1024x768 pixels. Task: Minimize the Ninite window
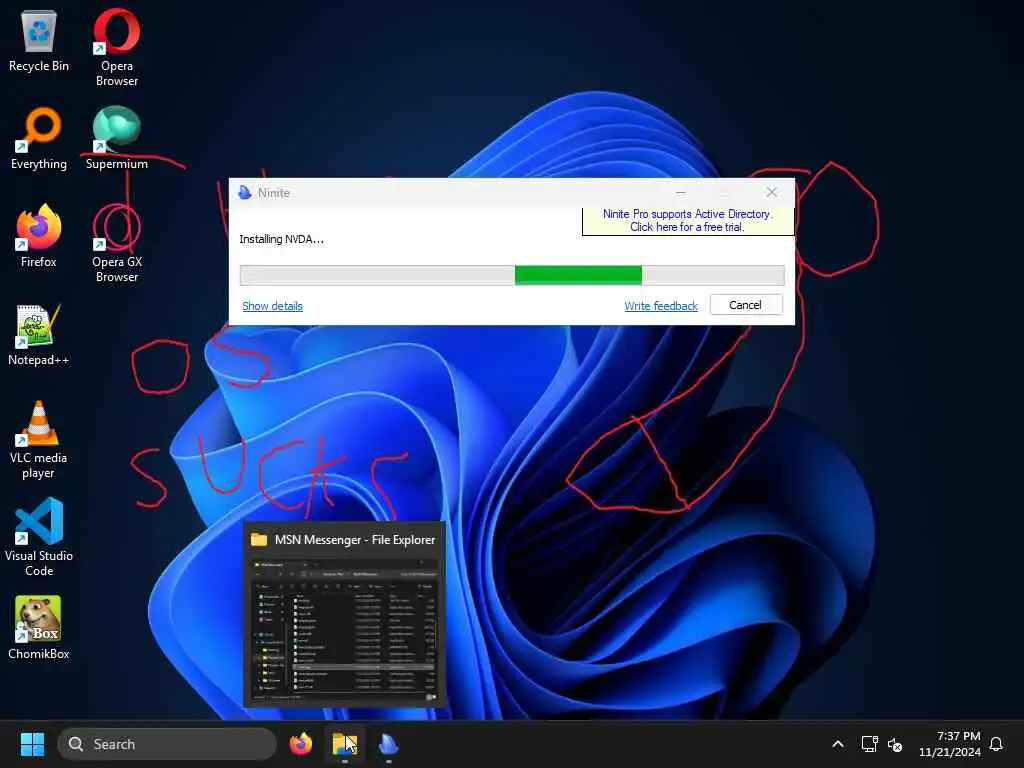point(680,192)
